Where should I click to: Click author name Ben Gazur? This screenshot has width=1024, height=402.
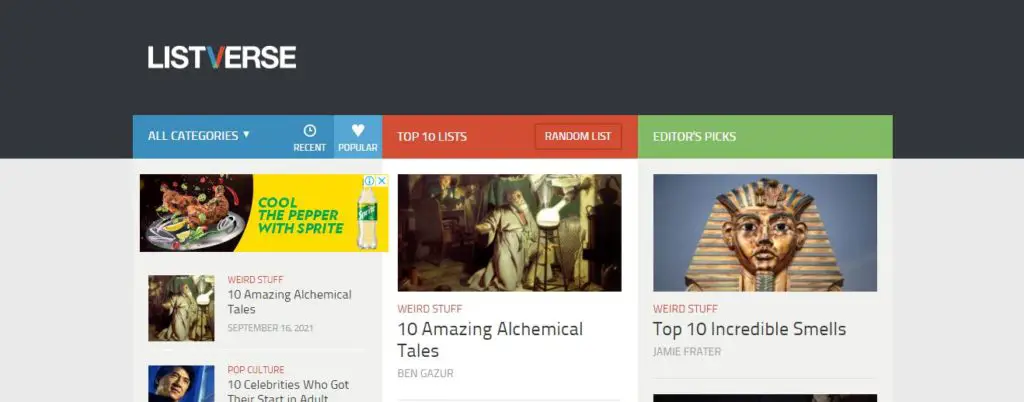[x=425, y=373]
